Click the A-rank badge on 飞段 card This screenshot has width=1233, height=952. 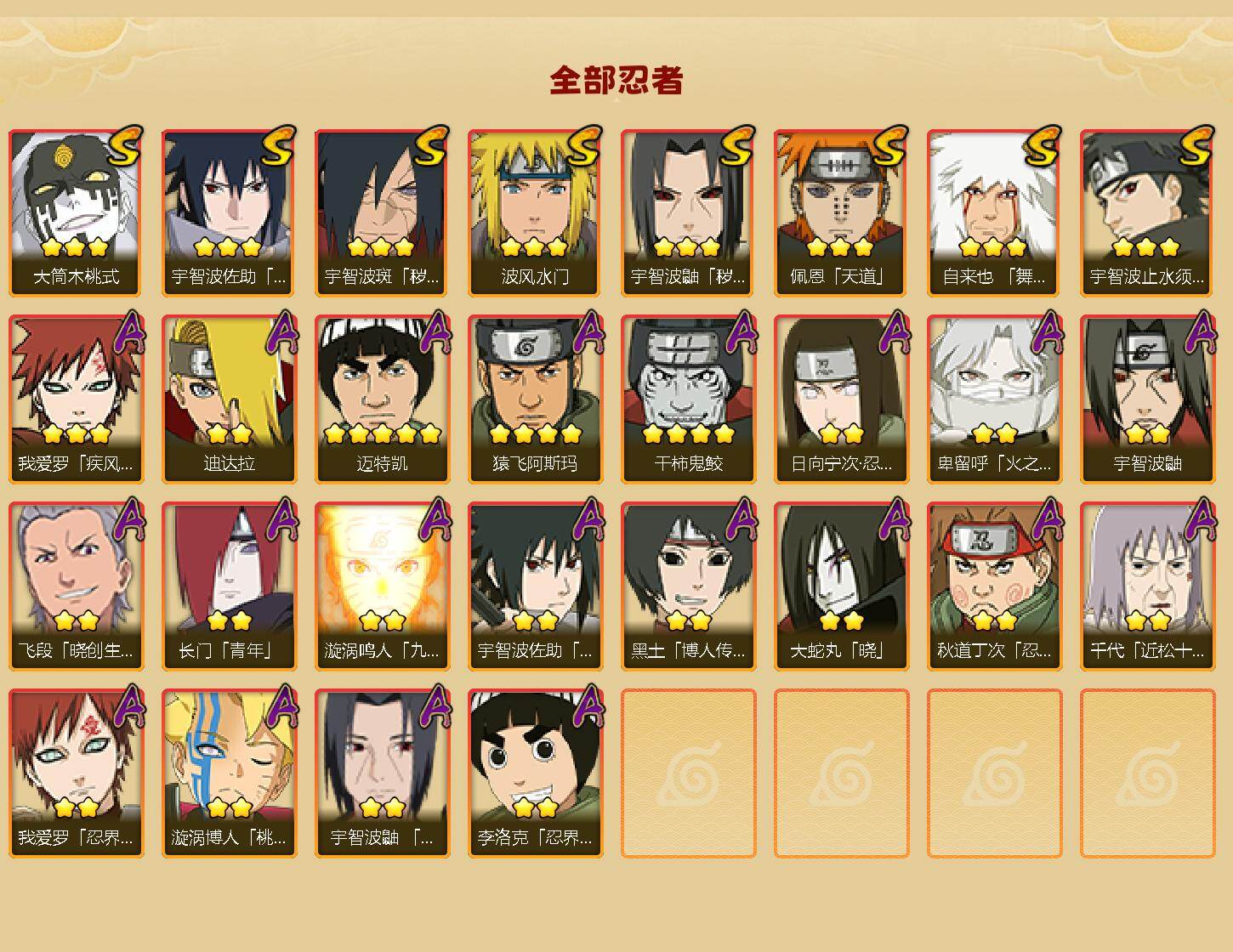coord(128,518)
